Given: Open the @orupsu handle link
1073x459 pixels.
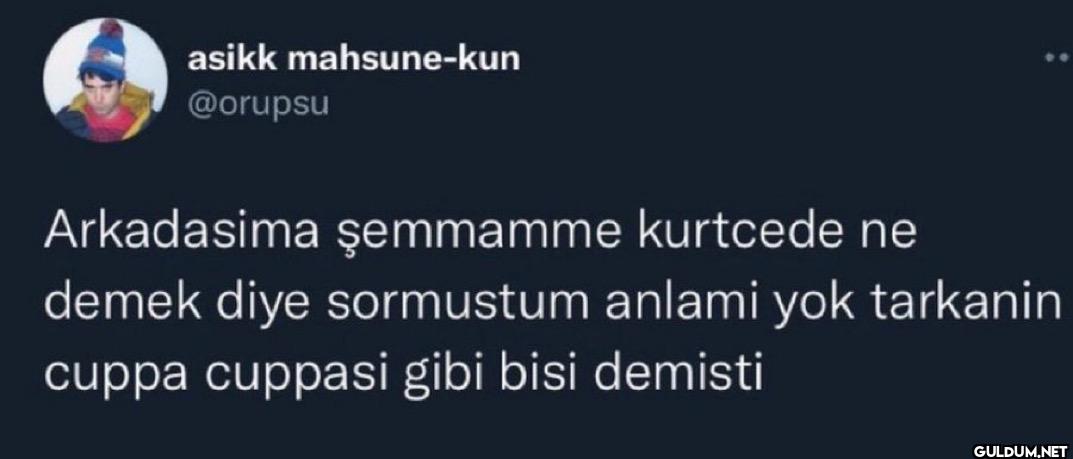Looking at the screenshot, I should tap(259, 105).
